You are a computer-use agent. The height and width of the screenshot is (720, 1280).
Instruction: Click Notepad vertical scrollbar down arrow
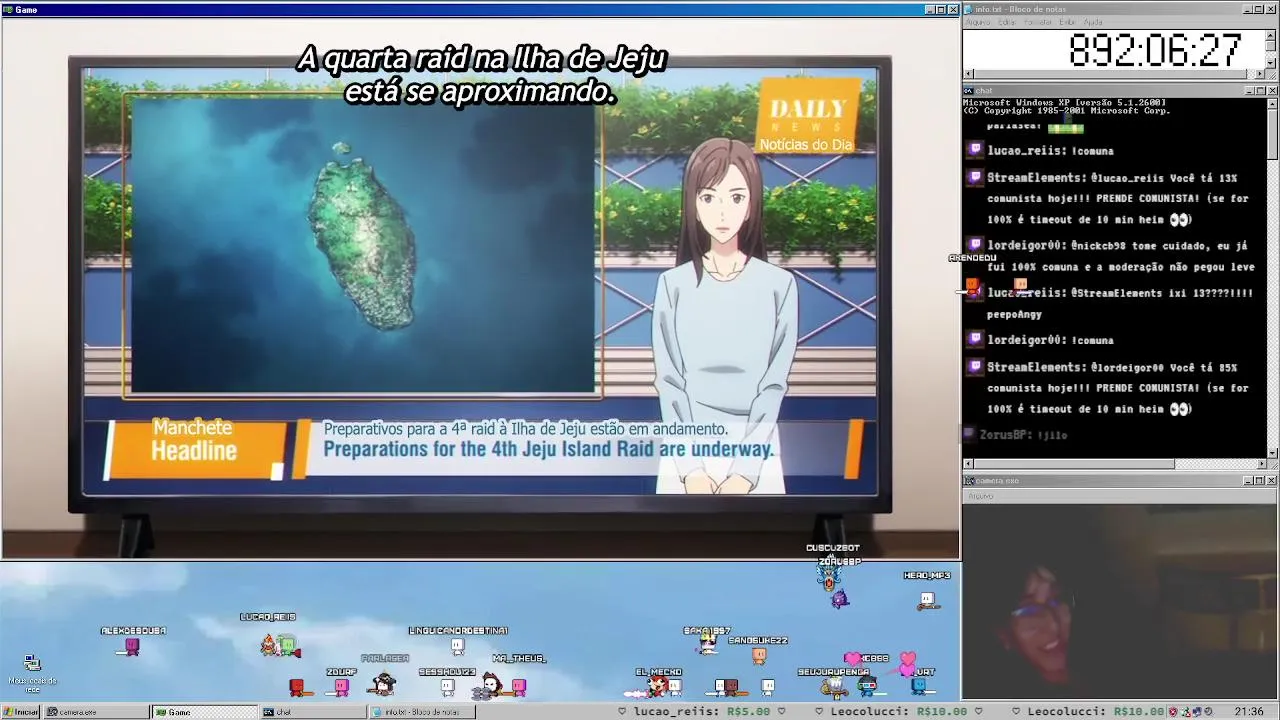(1272, 64)
